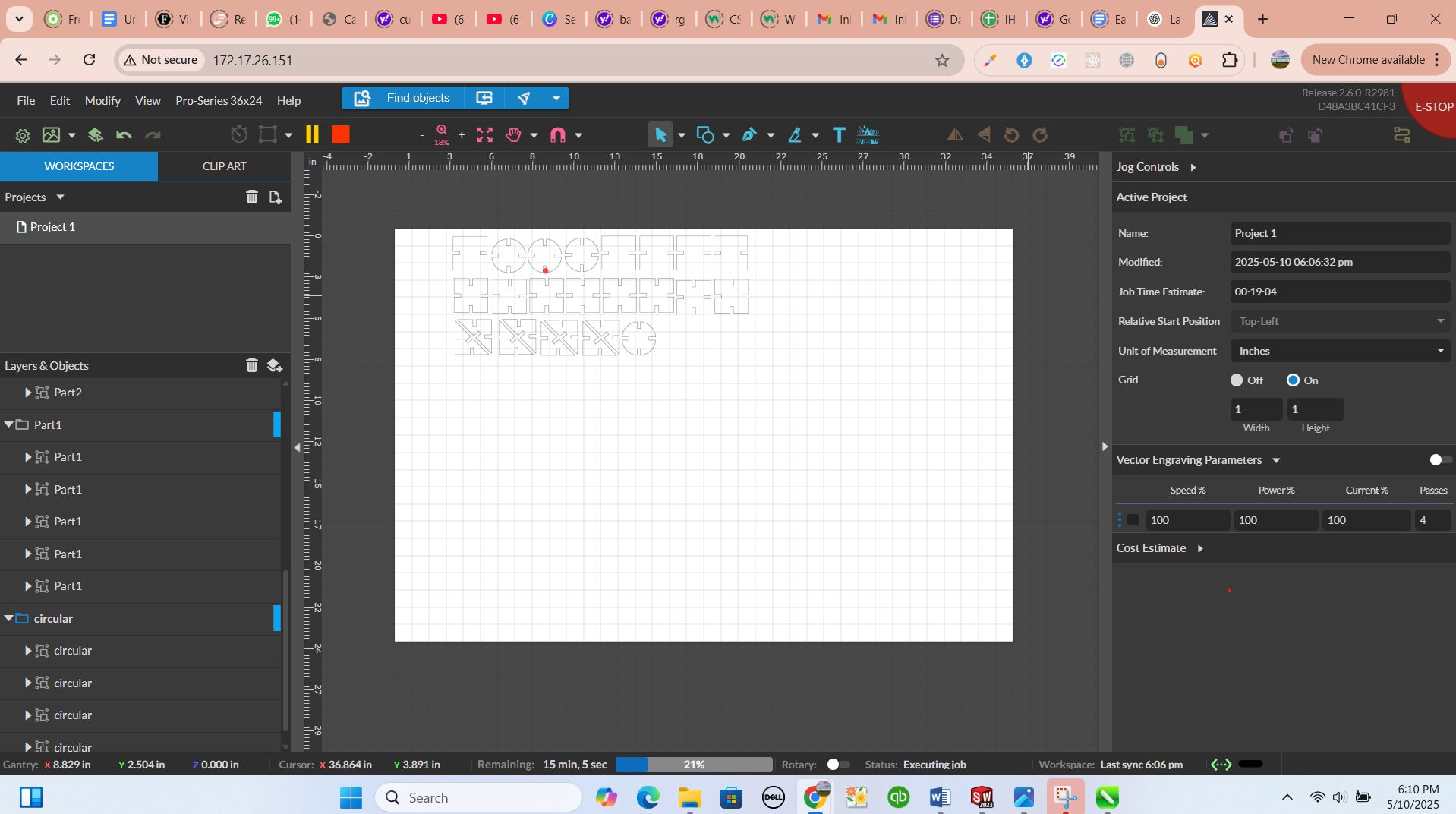Image resolution: width=1456 pixels, height=814 pixels.
Task: Open Find objects dropdown arrow
Action: tap(556, 98)
